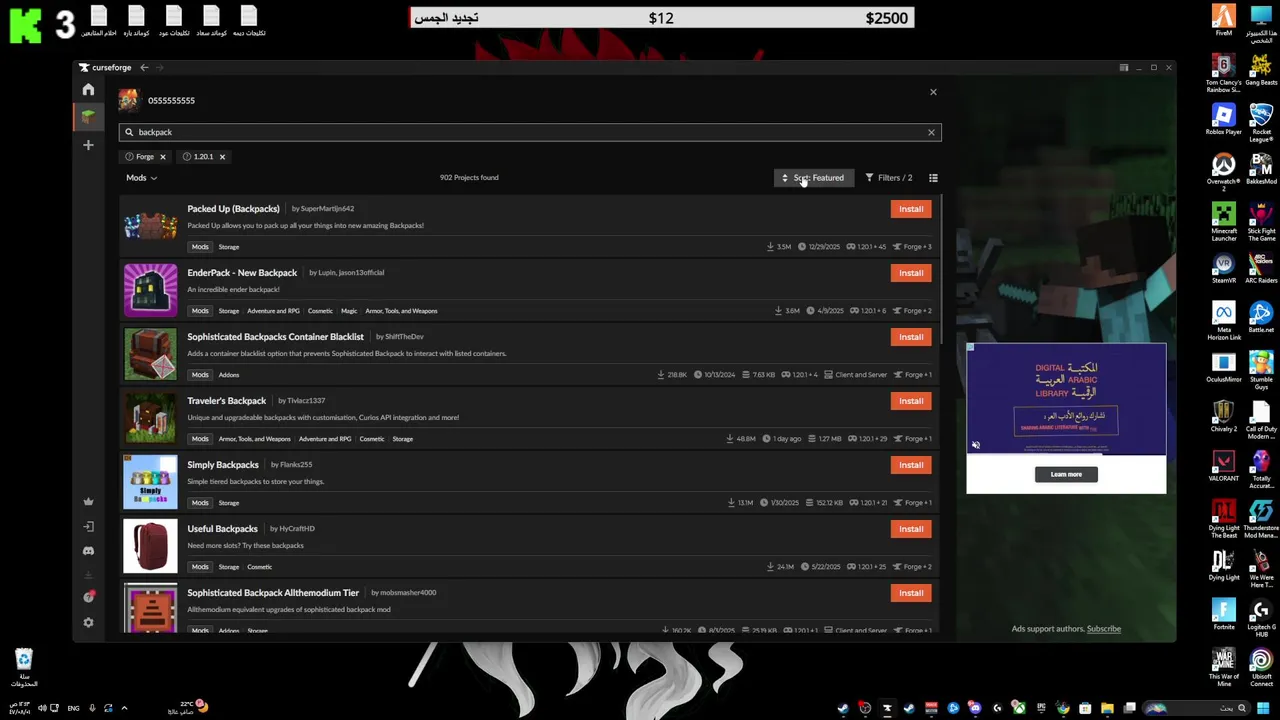Open author SuperMartijn642 profile

click(327, 209)
